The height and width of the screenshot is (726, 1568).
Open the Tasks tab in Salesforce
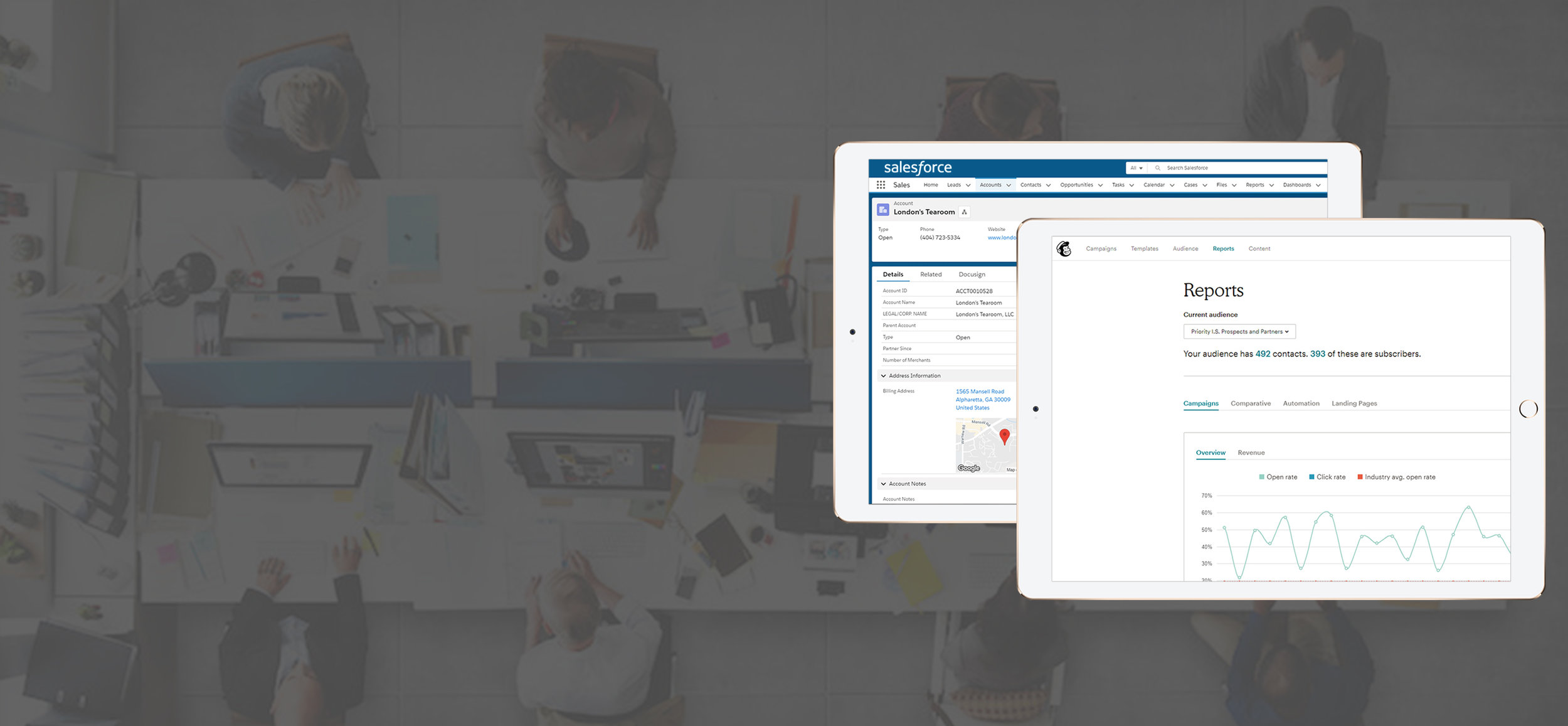(1118, 185)
